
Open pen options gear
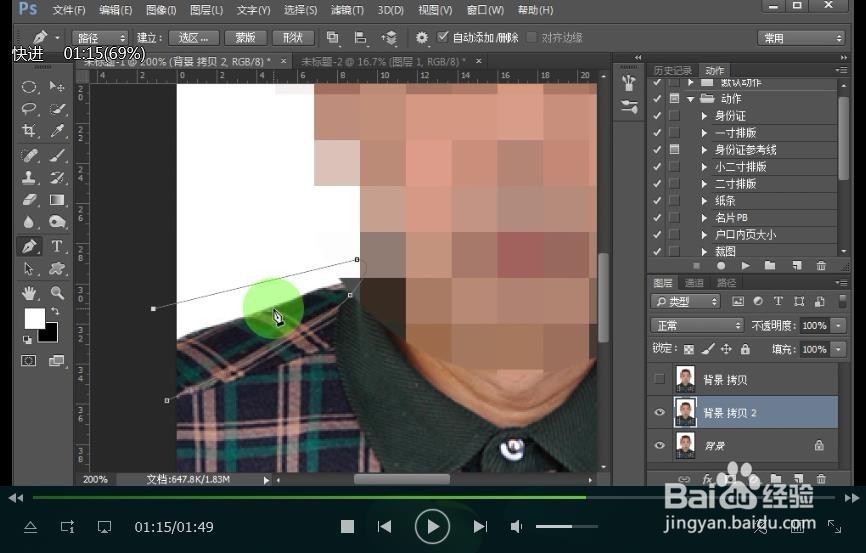(x=421, y=38)
